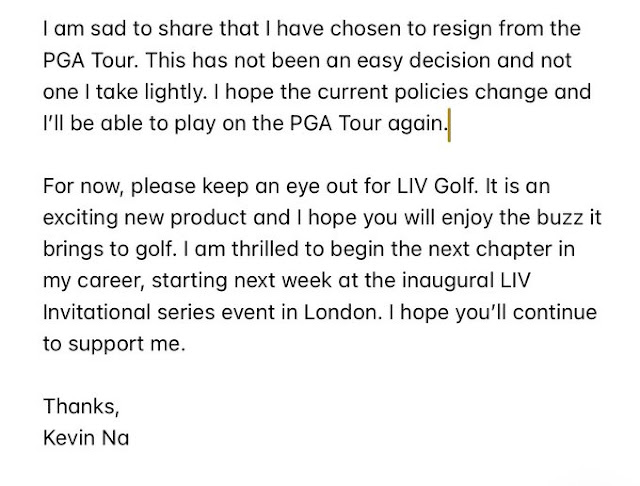Viewport: 640px width, 486px height.
Task: Click the word "support" in the last line
Action: point(105,345)
